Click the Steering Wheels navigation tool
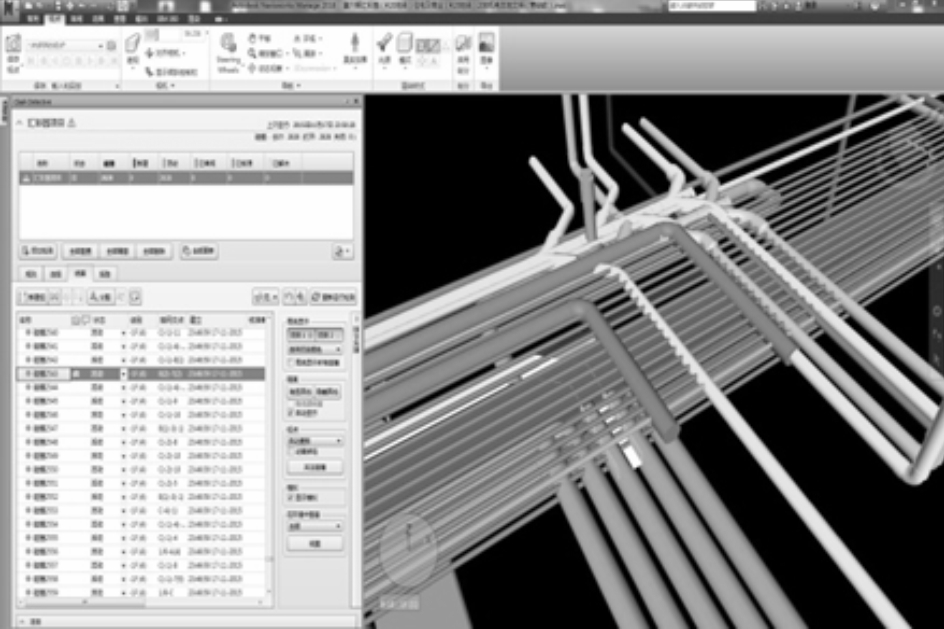944x629 pixels. click(x=228, y=50)
